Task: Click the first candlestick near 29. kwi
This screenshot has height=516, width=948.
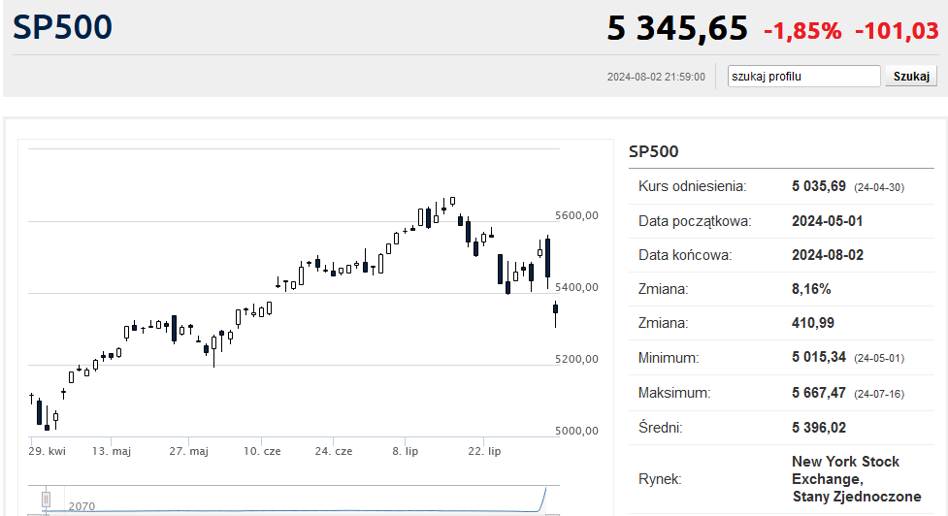Action: point(31,398)
